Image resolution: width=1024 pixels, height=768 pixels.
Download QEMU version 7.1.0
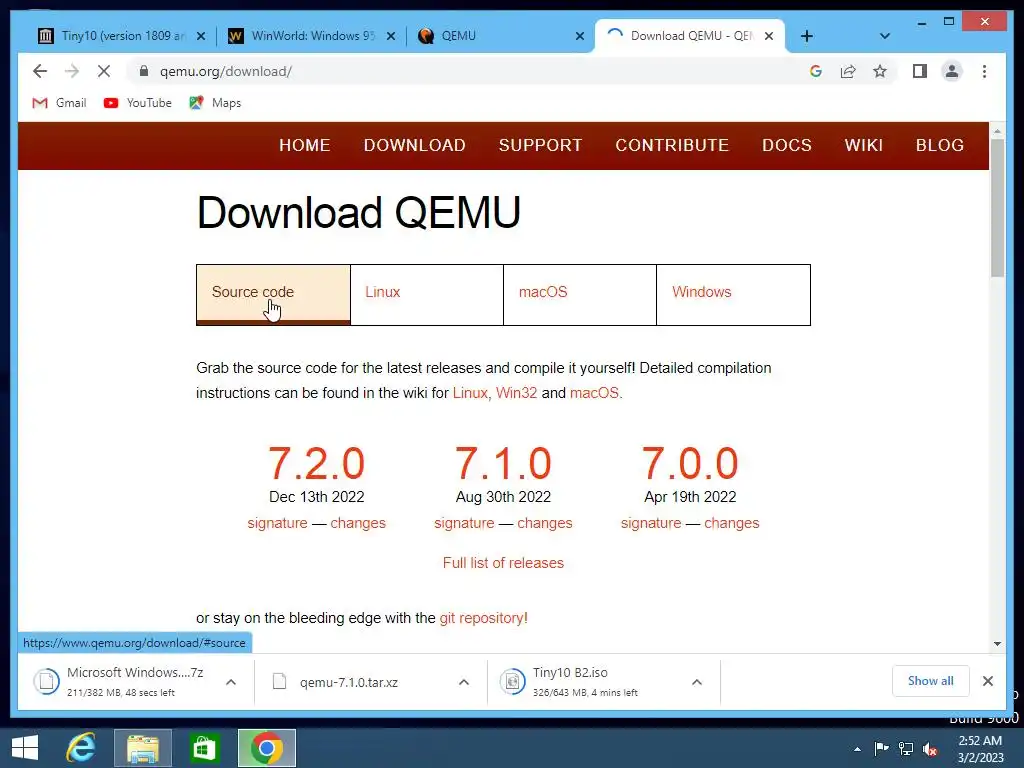click(504, 463)
